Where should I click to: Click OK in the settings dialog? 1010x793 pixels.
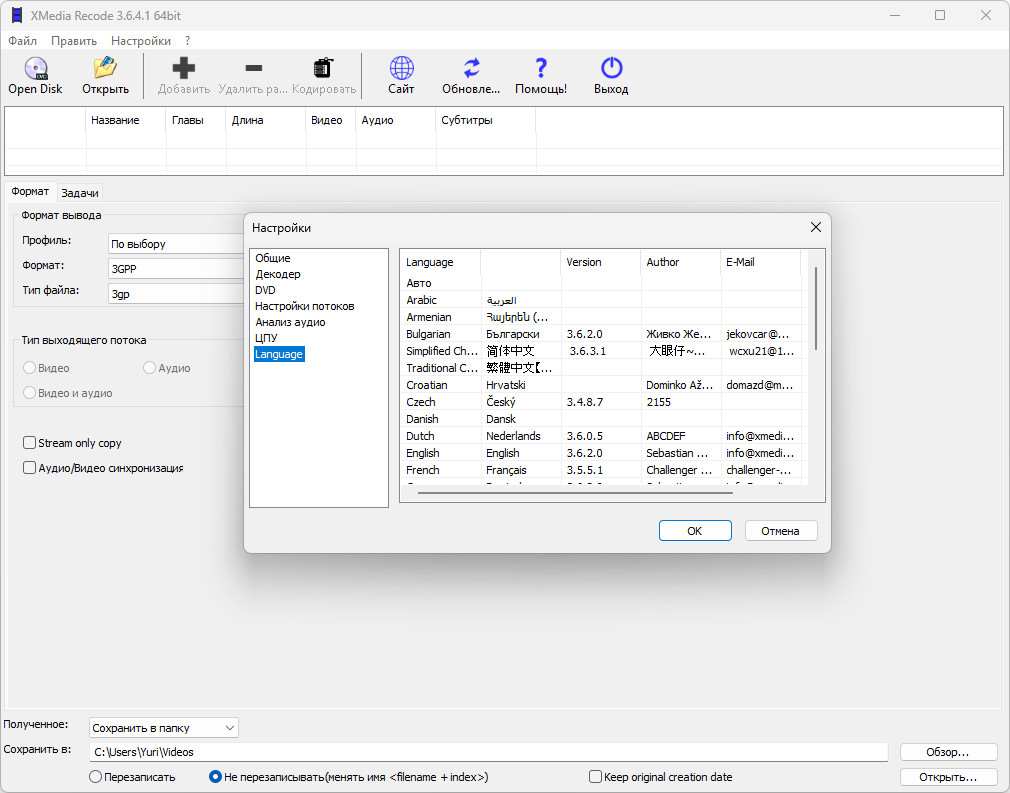[x=695, y=531]
